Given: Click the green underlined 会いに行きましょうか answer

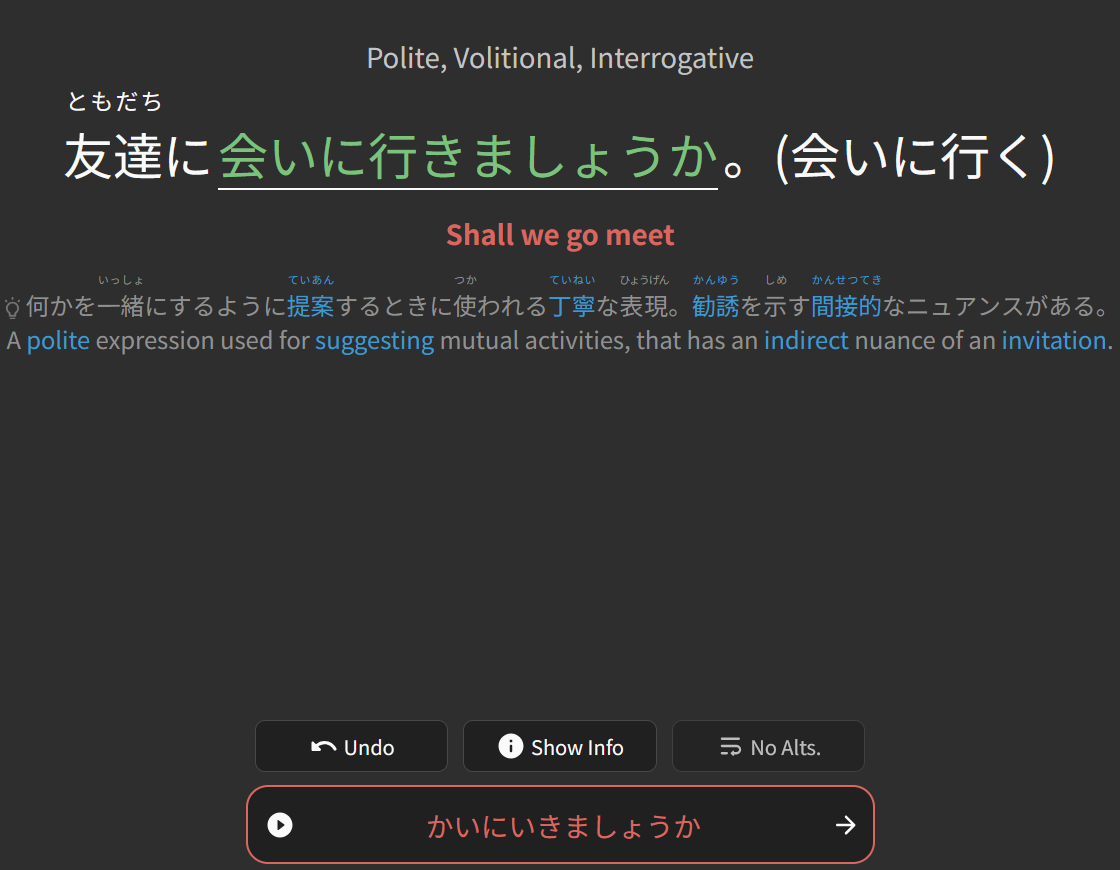Looking at the screenshot, I should pos(468,158).
